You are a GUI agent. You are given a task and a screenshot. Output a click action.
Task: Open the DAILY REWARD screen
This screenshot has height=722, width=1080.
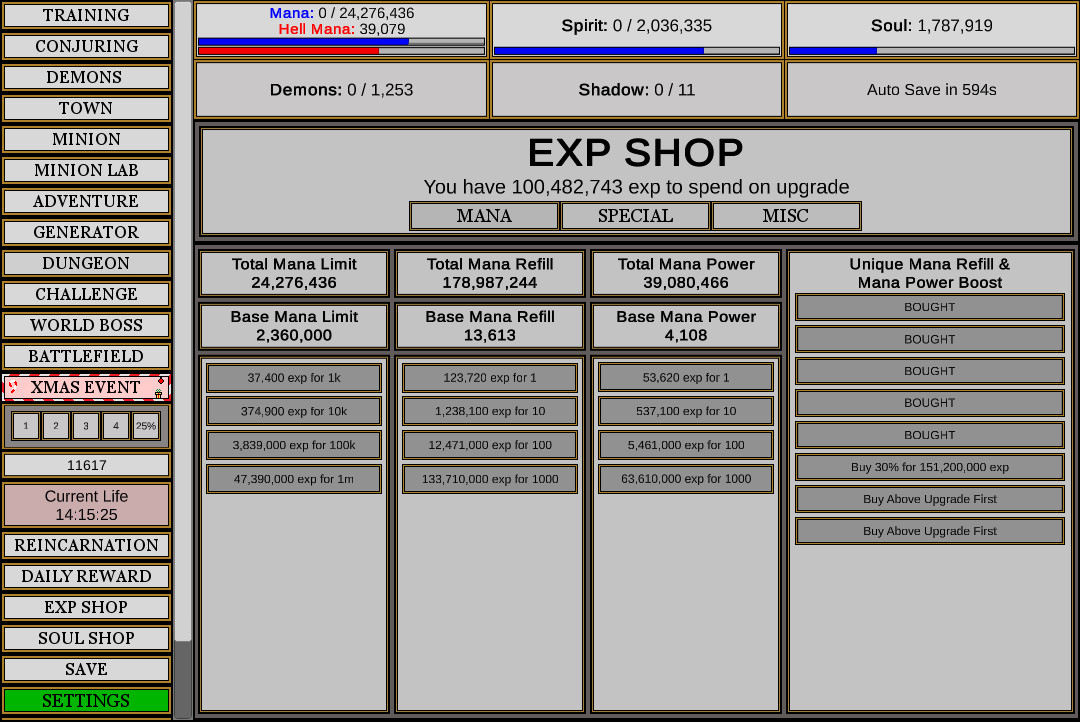point(86,576)
